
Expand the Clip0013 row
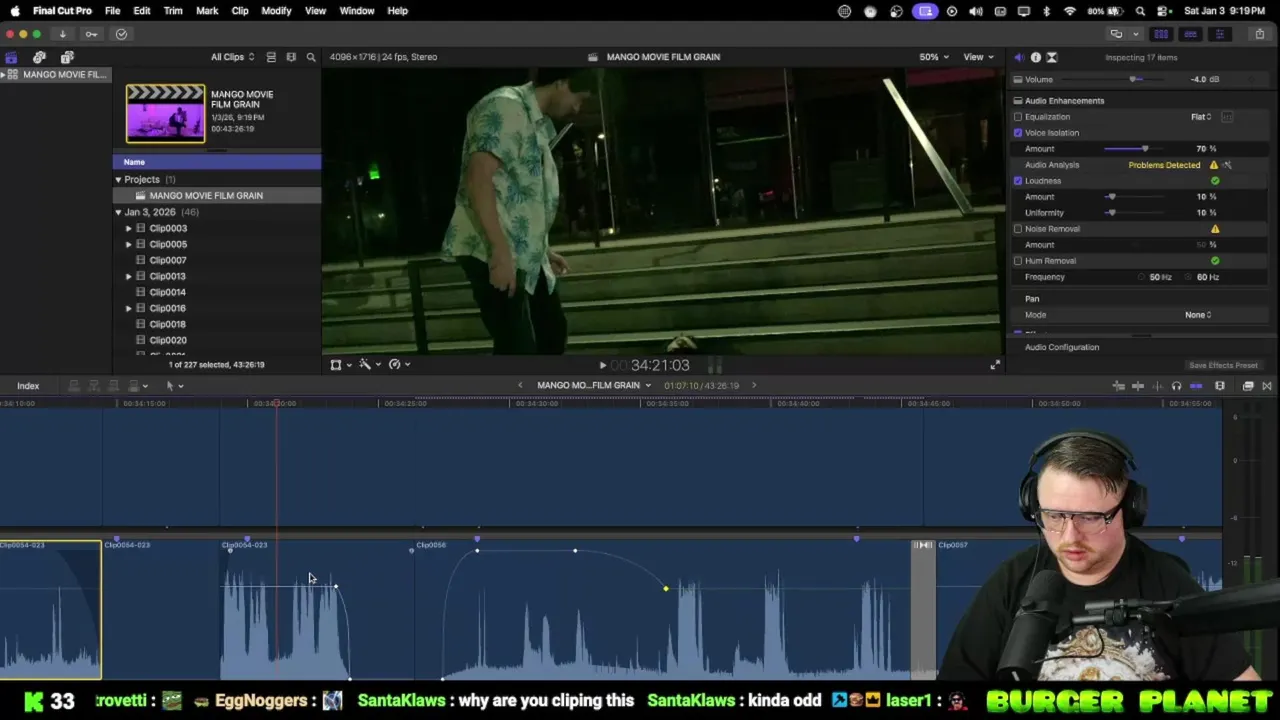pos(128,276)
